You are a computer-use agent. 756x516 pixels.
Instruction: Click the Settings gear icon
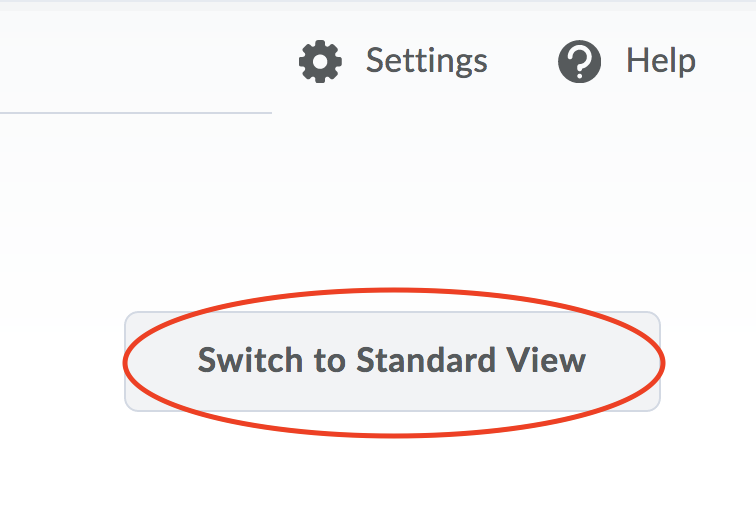pyautogui.click(x=320, y=62)
